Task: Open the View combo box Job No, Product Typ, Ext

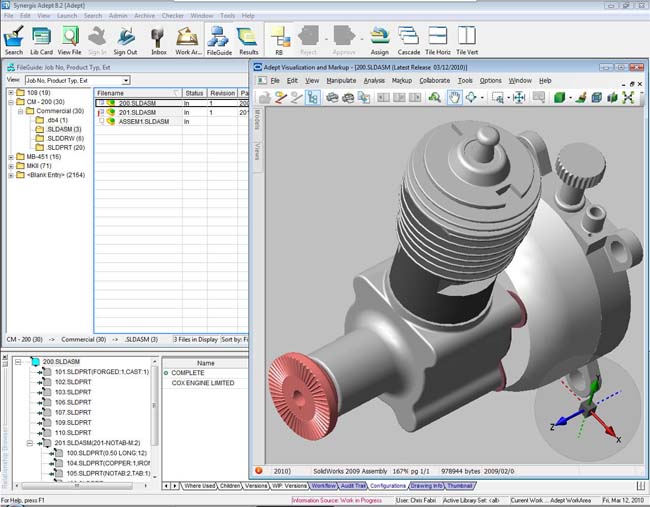Action: 78,80
